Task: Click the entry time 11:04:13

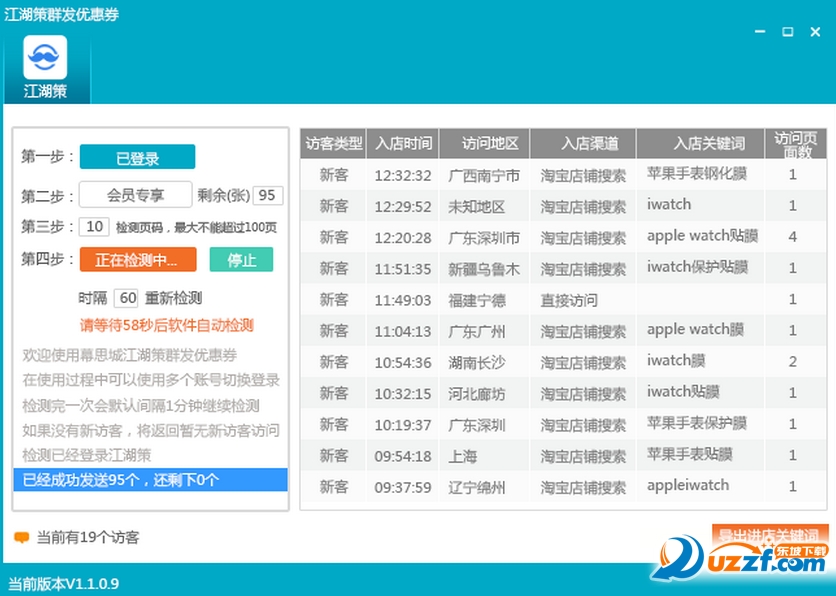Action: click(403, 331)
